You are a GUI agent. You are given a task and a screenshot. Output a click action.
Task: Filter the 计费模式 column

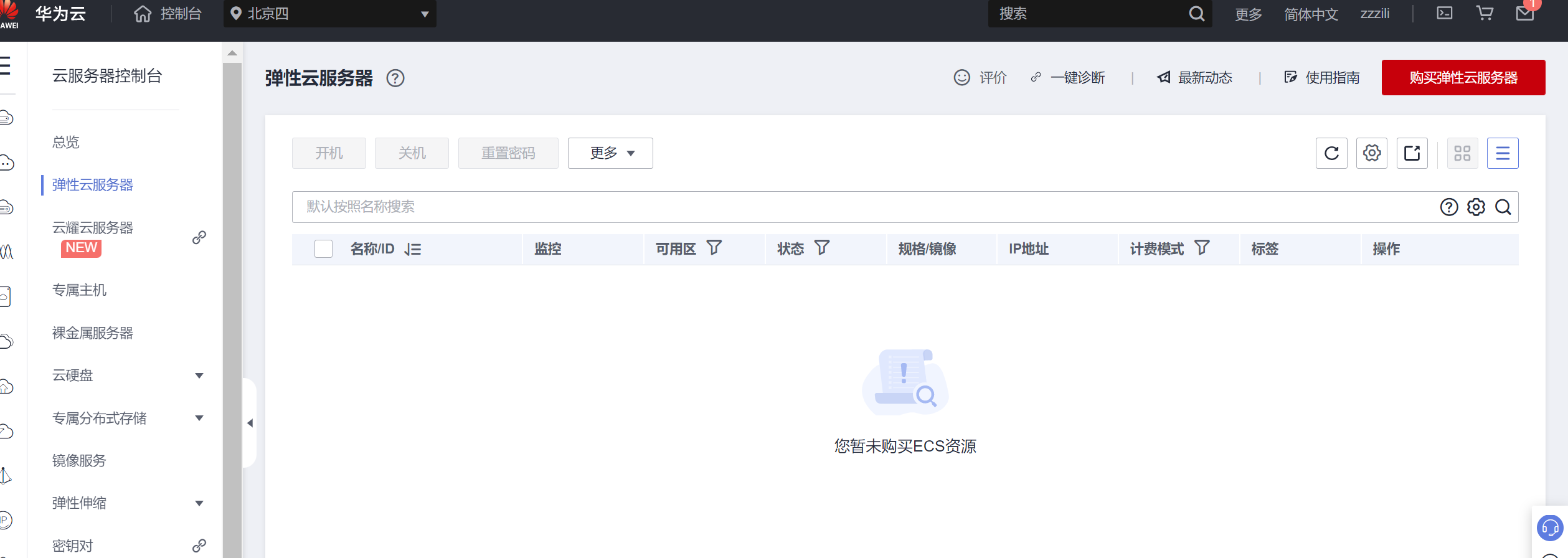click(x=1202, y=248)
